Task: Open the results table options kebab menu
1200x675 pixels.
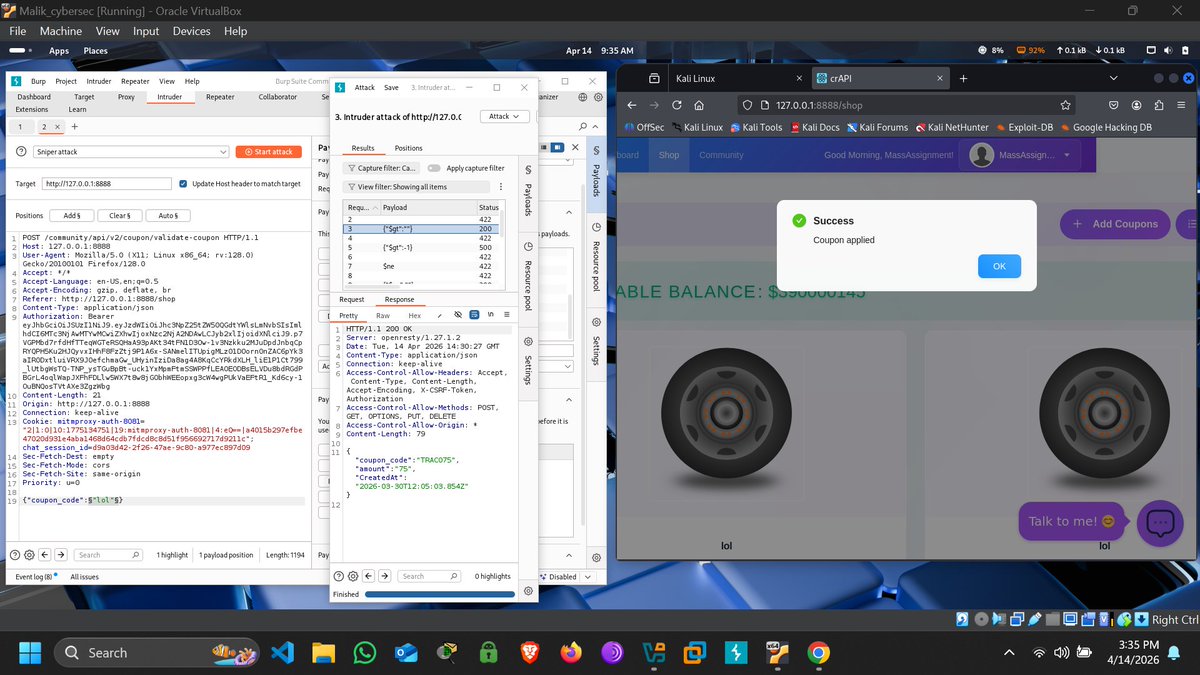Action: tap(500, 187)
